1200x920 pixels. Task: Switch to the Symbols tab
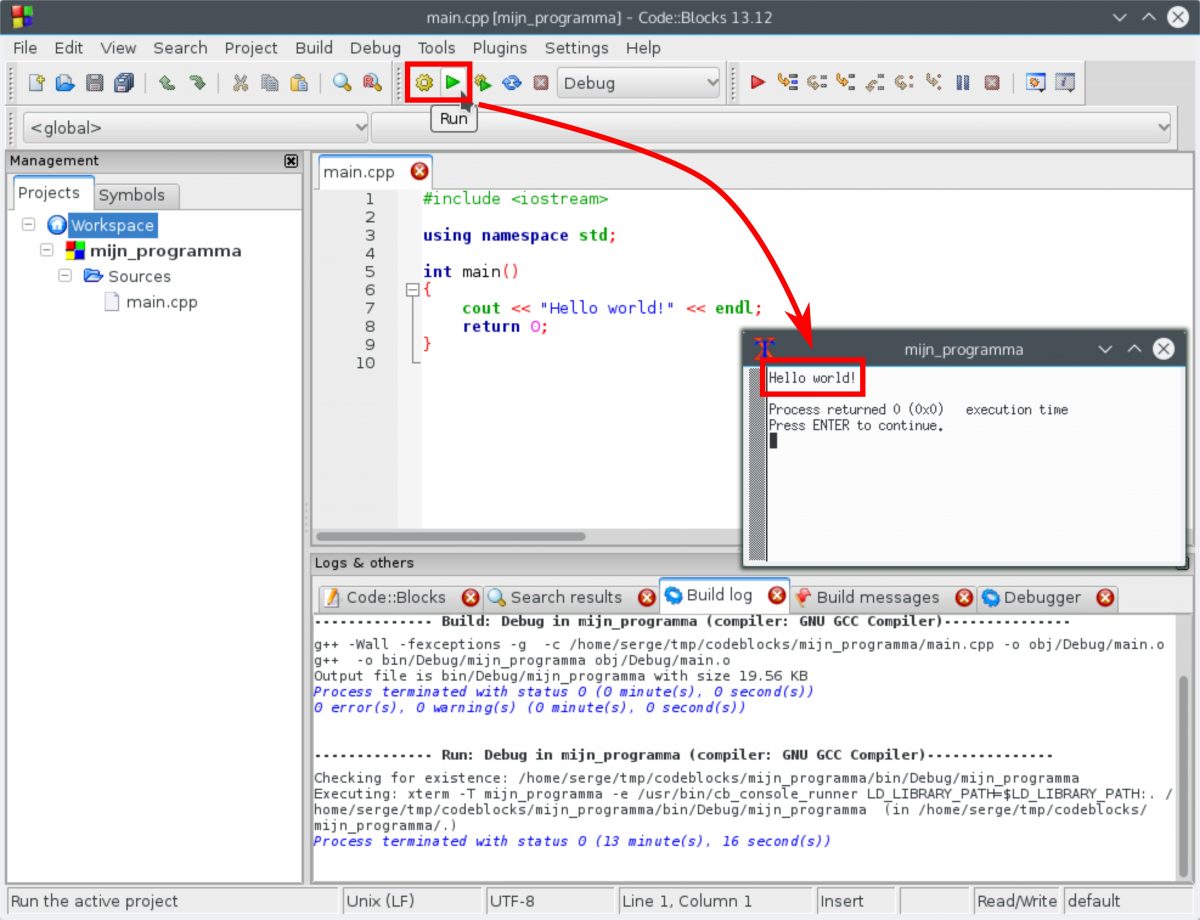pos(131,195)
